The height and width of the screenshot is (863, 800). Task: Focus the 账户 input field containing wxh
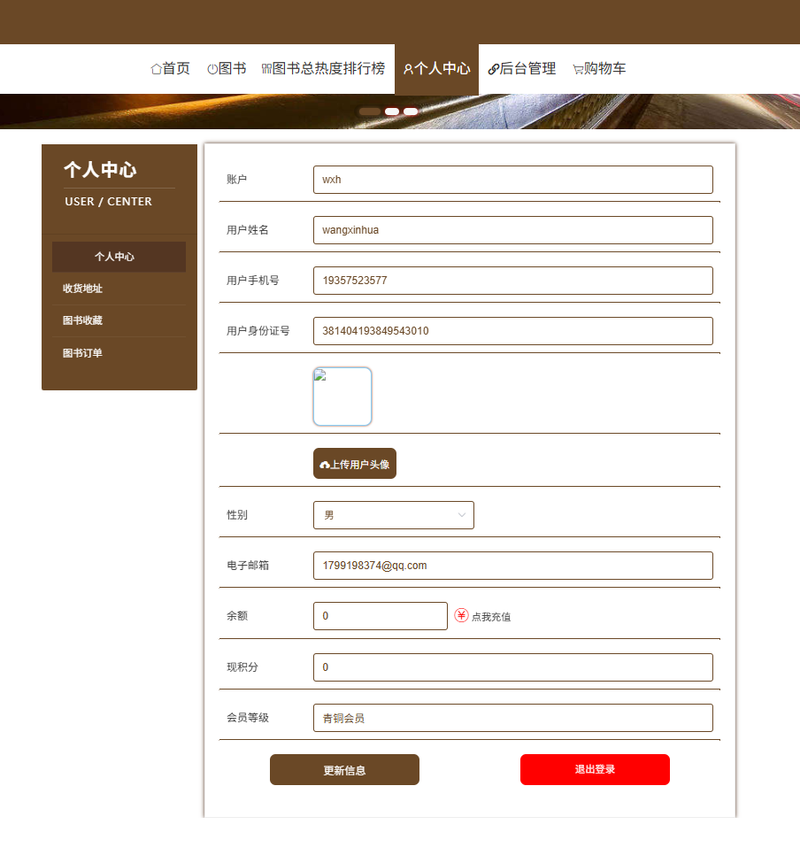[x=513, y=179]
